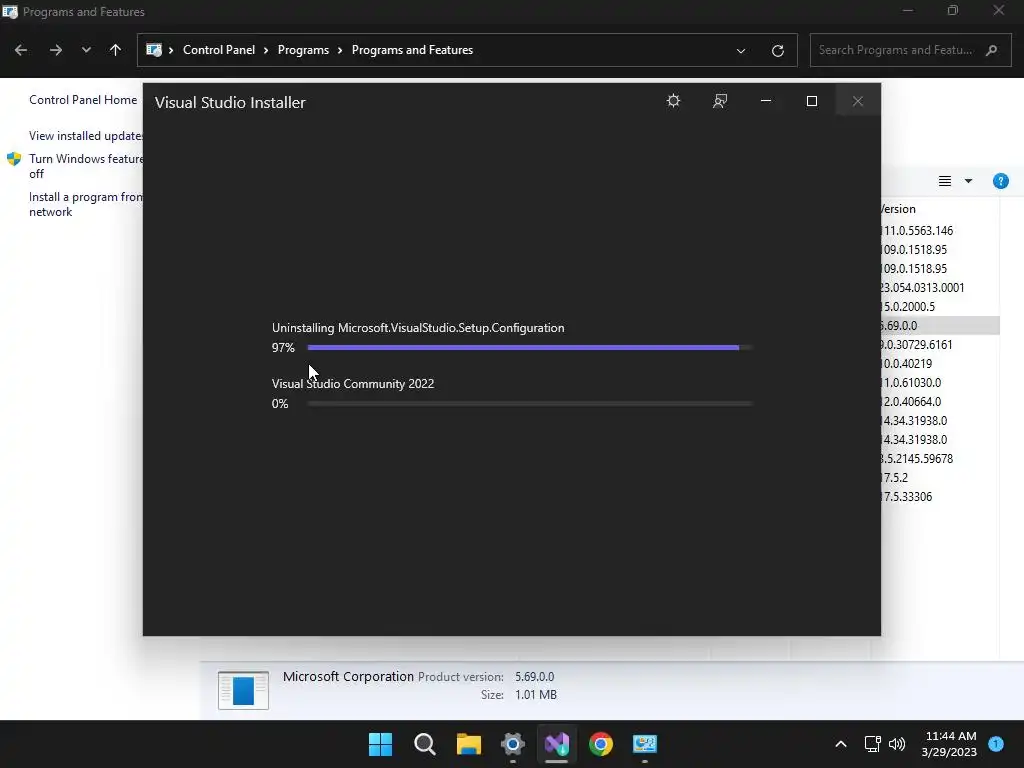Click the Version column header

coord(898,209)
